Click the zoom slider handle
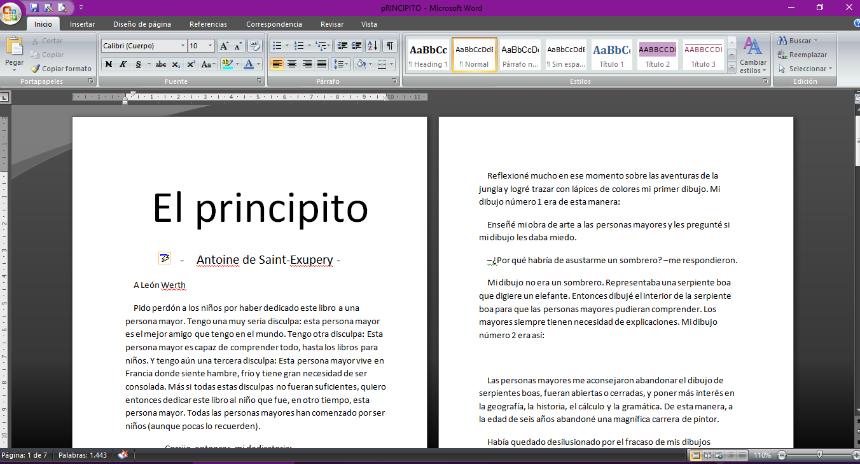 pos(819,455)
